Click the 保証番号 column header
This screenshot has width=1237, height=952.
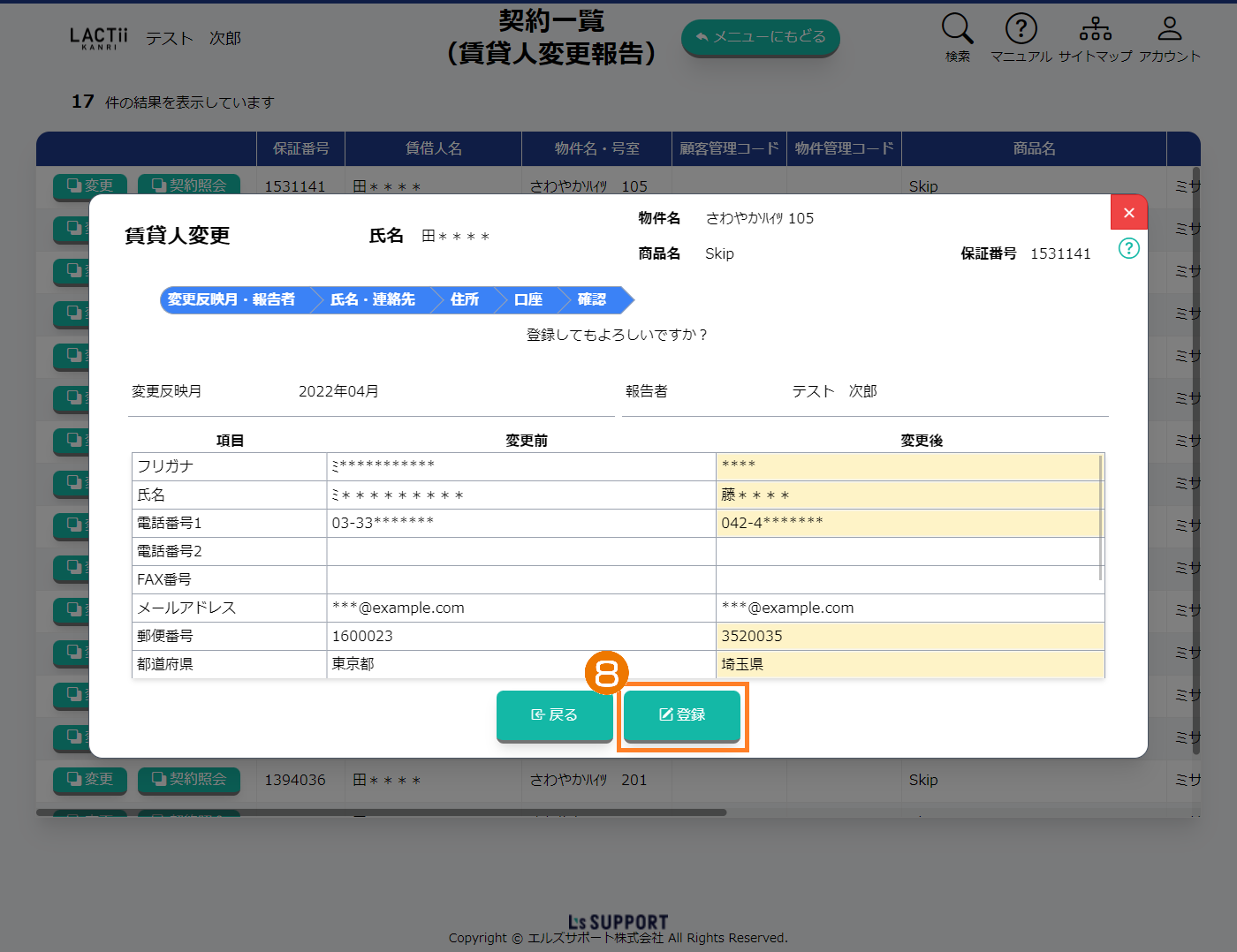300,149
